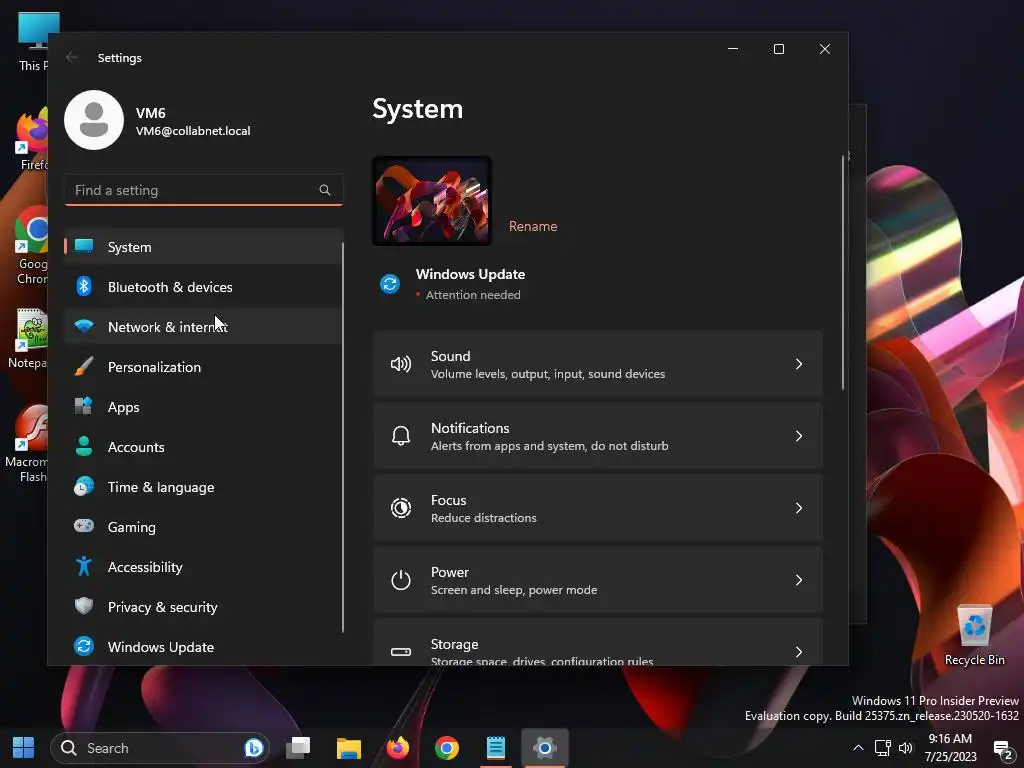1024x768 pixels.
Task: Click the Settings gear in taskbar
Action: 545,747
